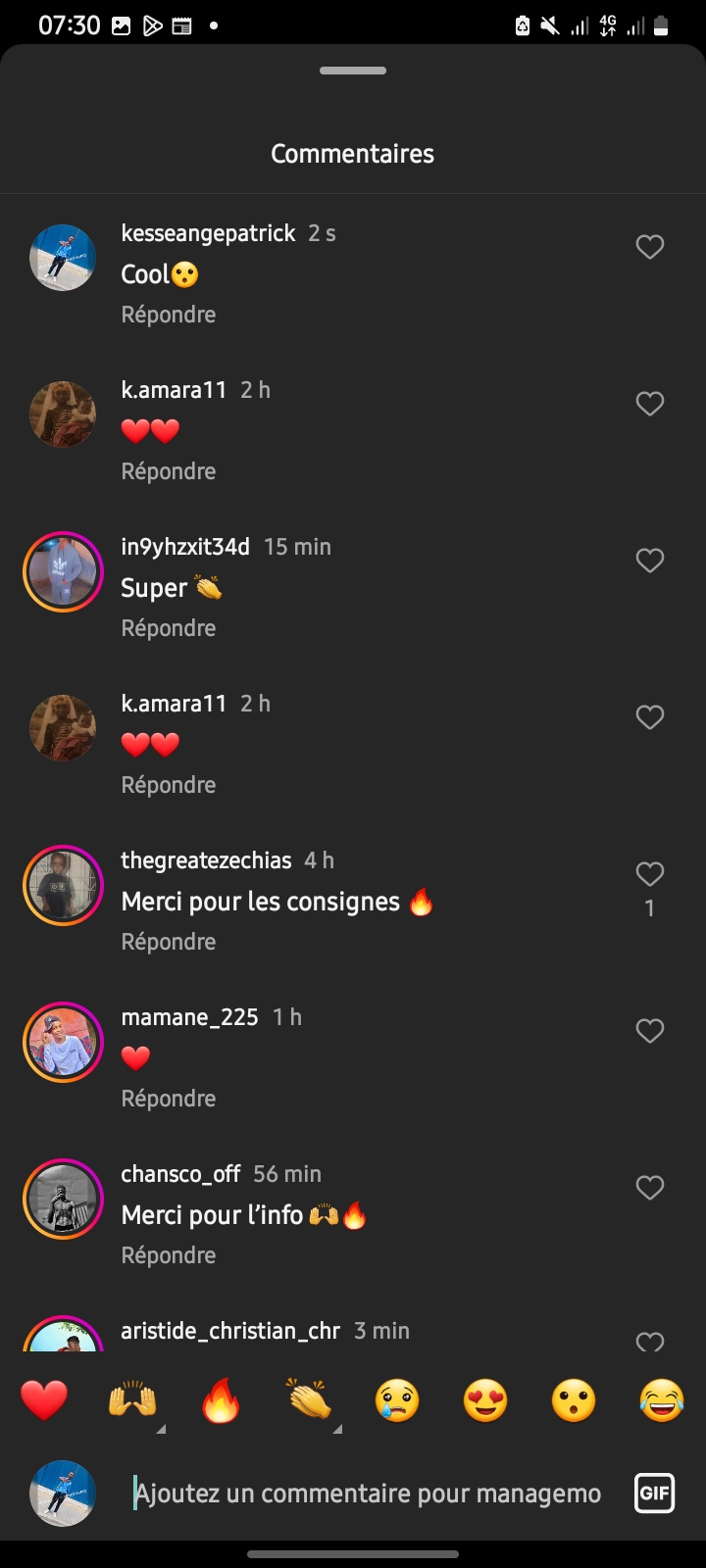This screenshot has width=706, height=1568.
Task: Insert the laughing tears emoji
Action: pos(662,1400)
